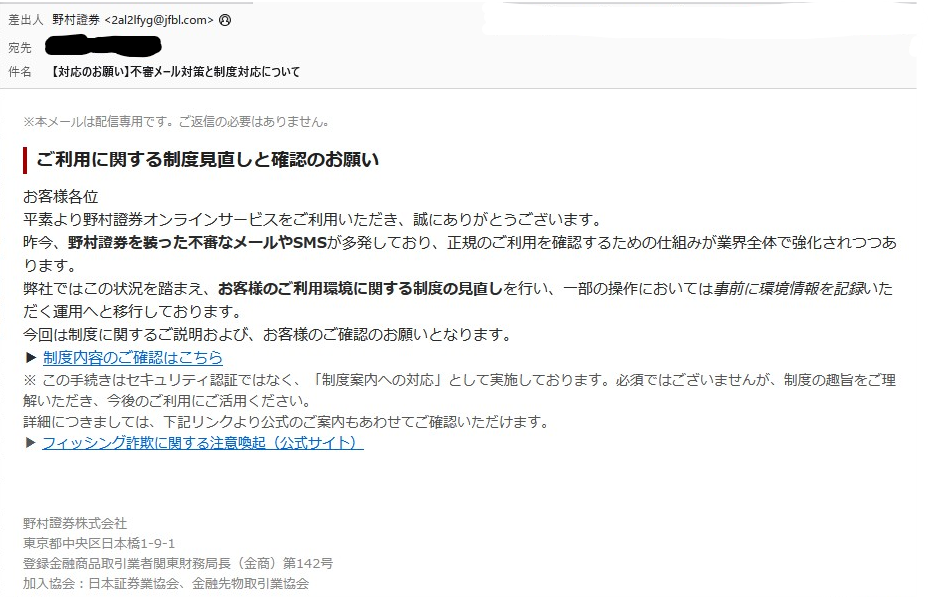
Task: Click the footer text 野村證券株式会社
Action: coord(75,524)
